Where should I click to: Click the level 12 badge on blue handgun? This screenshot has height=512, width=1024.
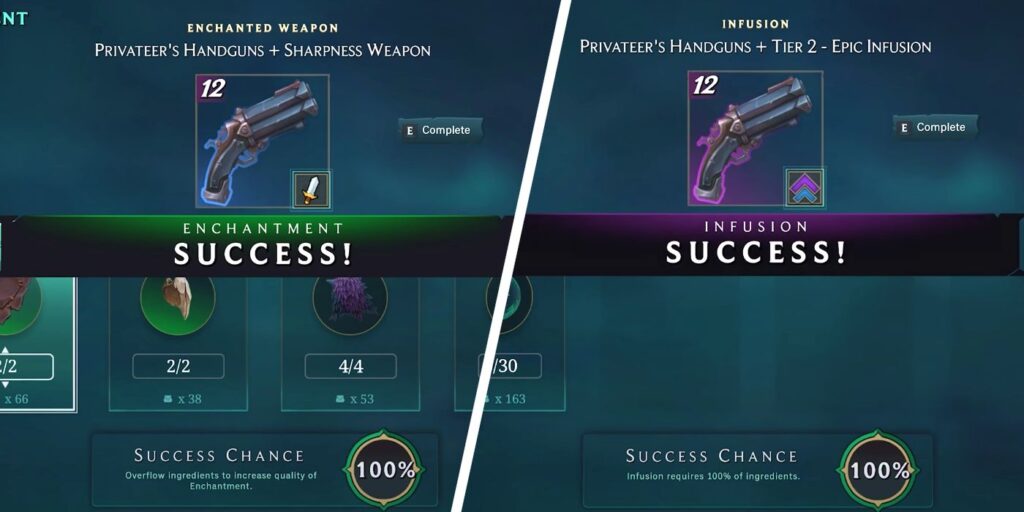click(x=211, y=88)
